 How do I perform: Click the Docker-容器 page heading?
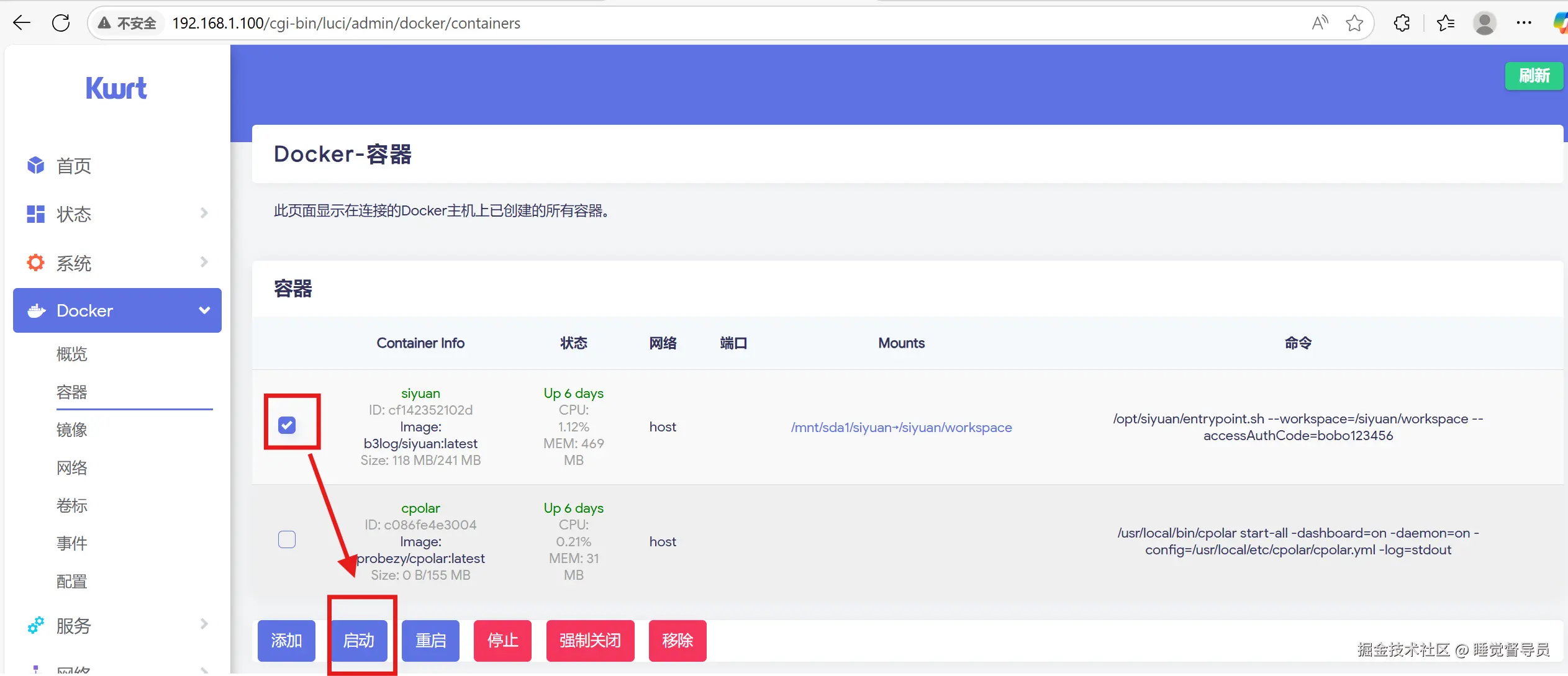(x=343, y=154)
